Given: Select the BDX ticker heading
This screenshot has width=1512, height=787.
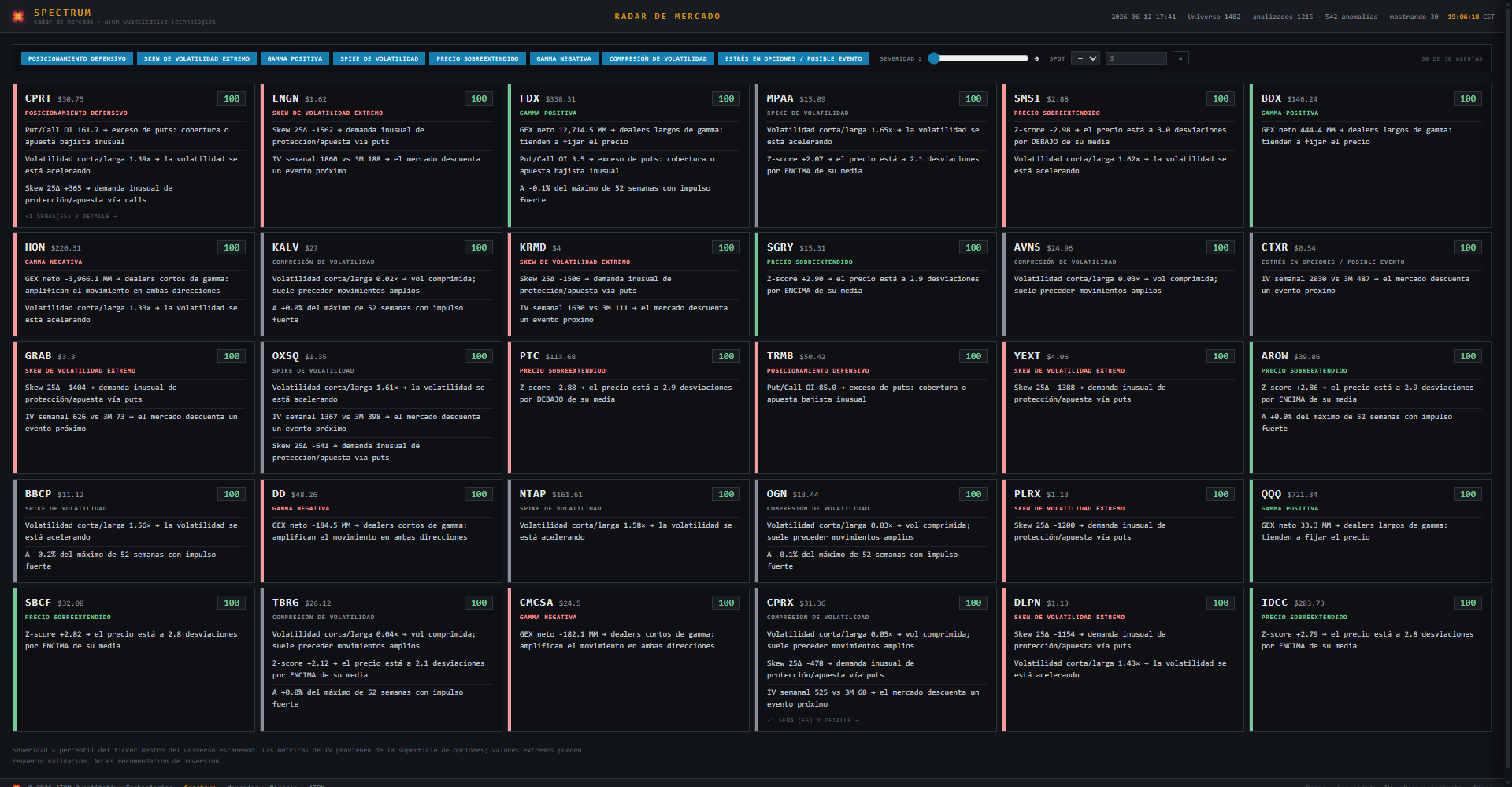Looking at the screenshot, I should [1271, 98].
